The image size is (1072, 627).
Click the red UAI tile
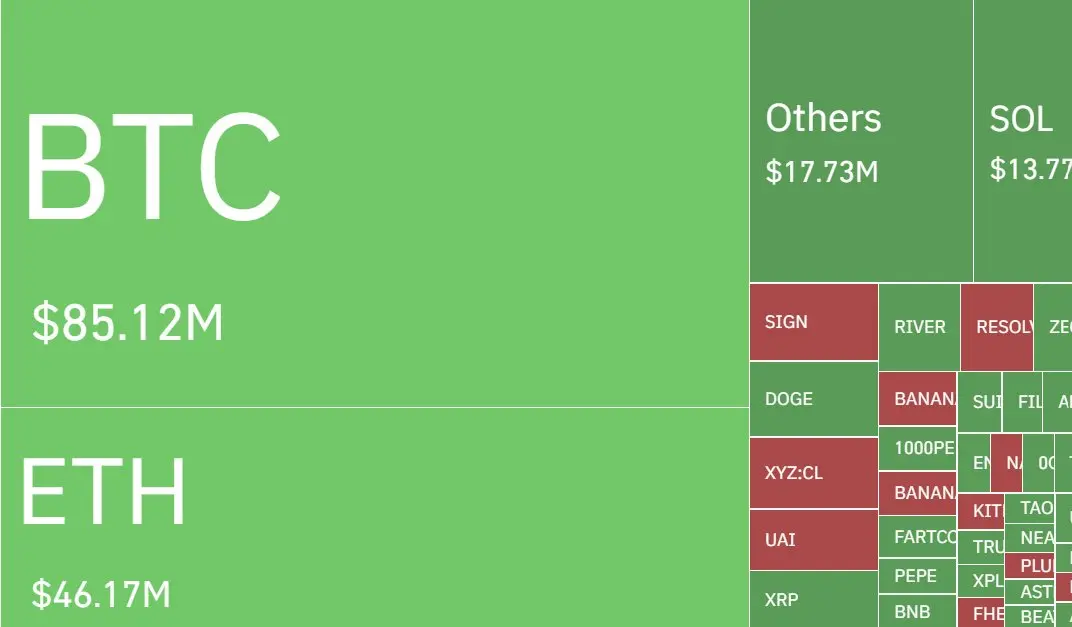[814, 539]
